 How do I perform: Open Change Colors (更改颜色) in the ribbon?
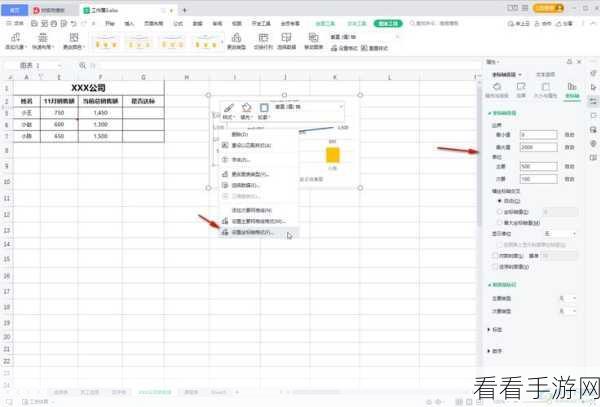(x=73, y=41)
